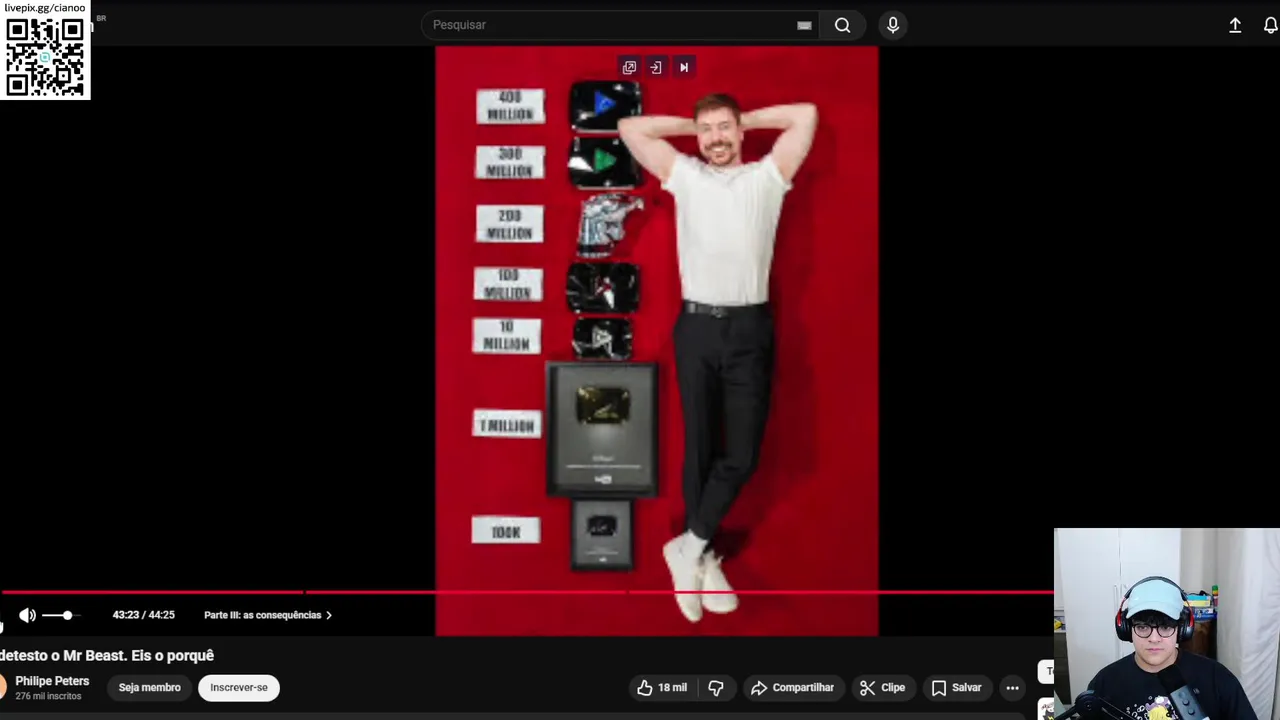Click the enter-arrow overlay icon on the video
The image size is (1280, 720).
point(656,68)
